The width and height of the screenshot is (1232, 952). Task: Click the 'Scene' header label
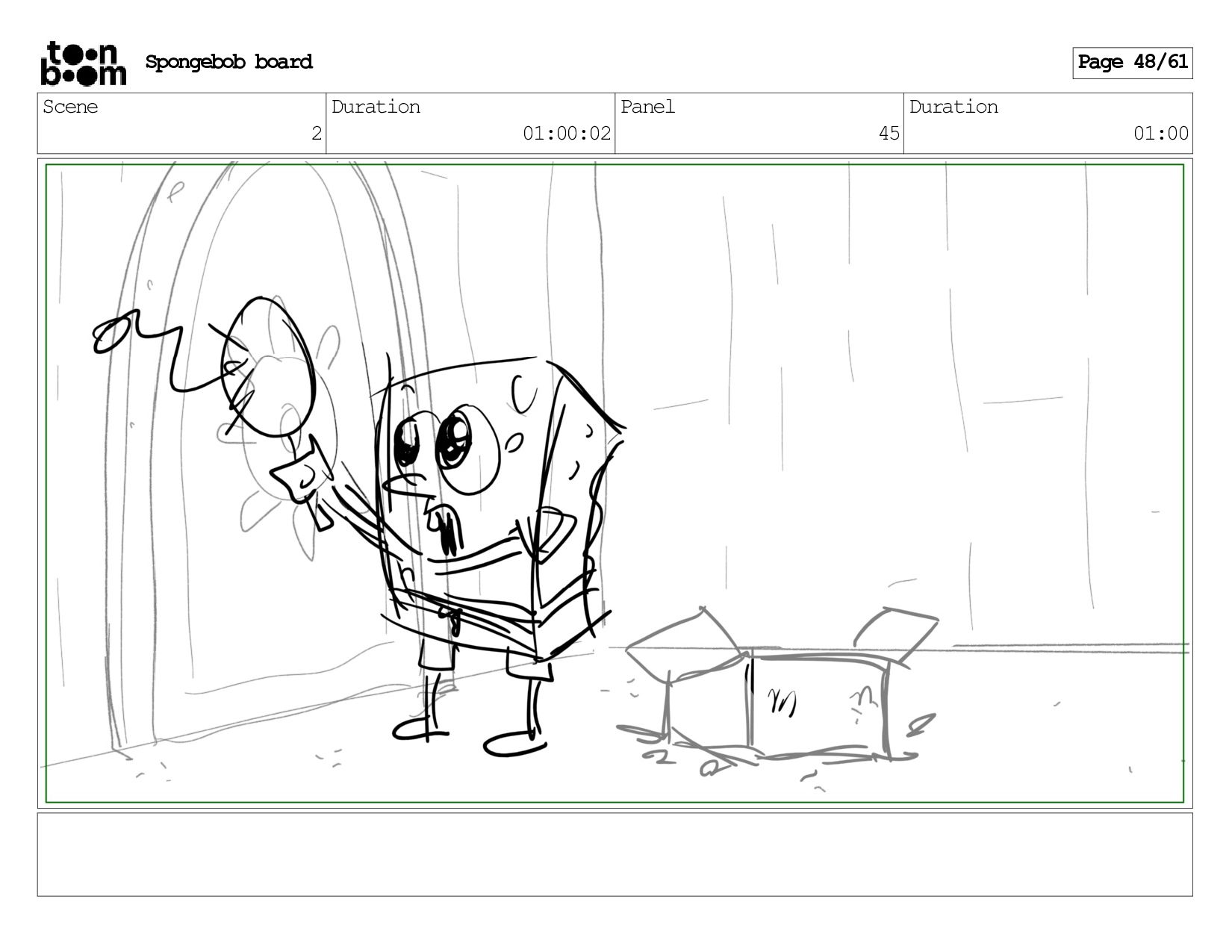coord(70,108)
